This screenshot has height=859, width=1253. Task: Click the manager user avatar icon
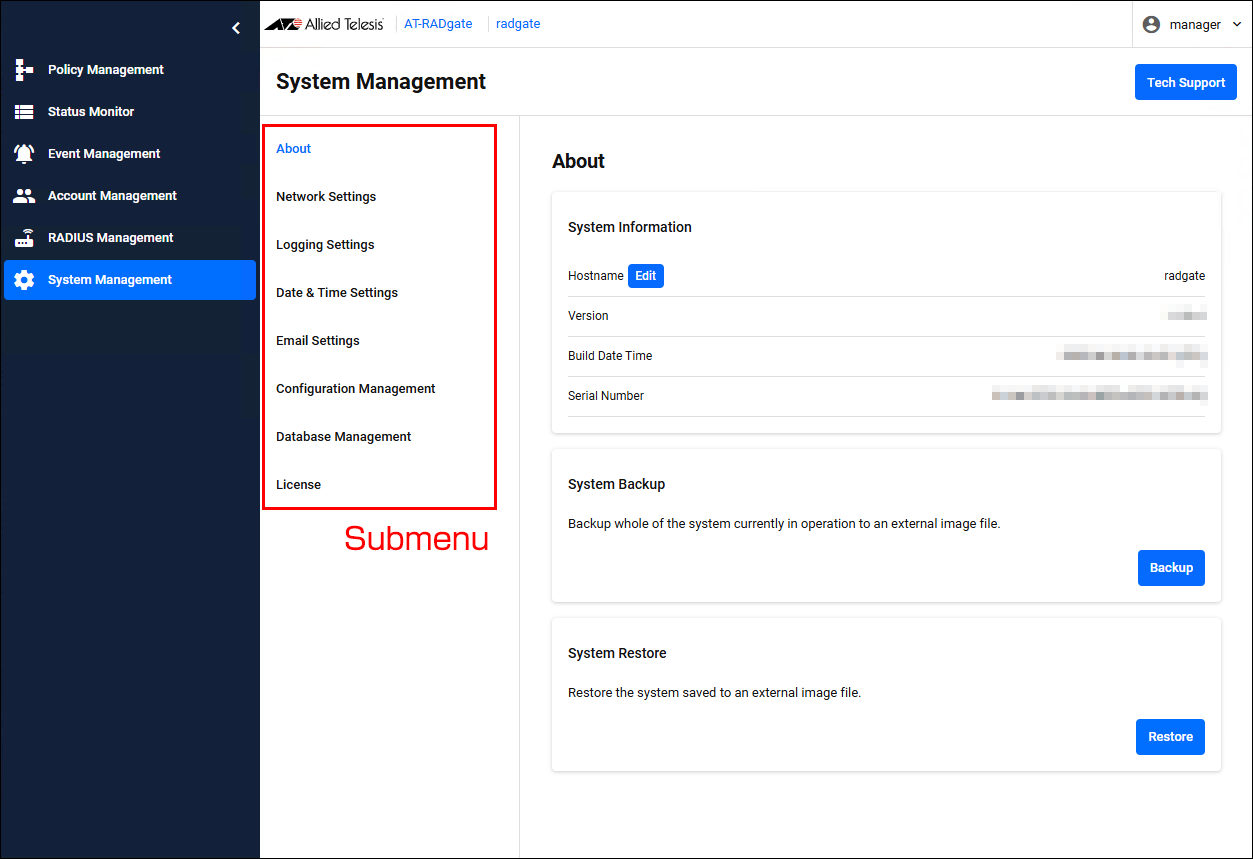[1151, 24]
